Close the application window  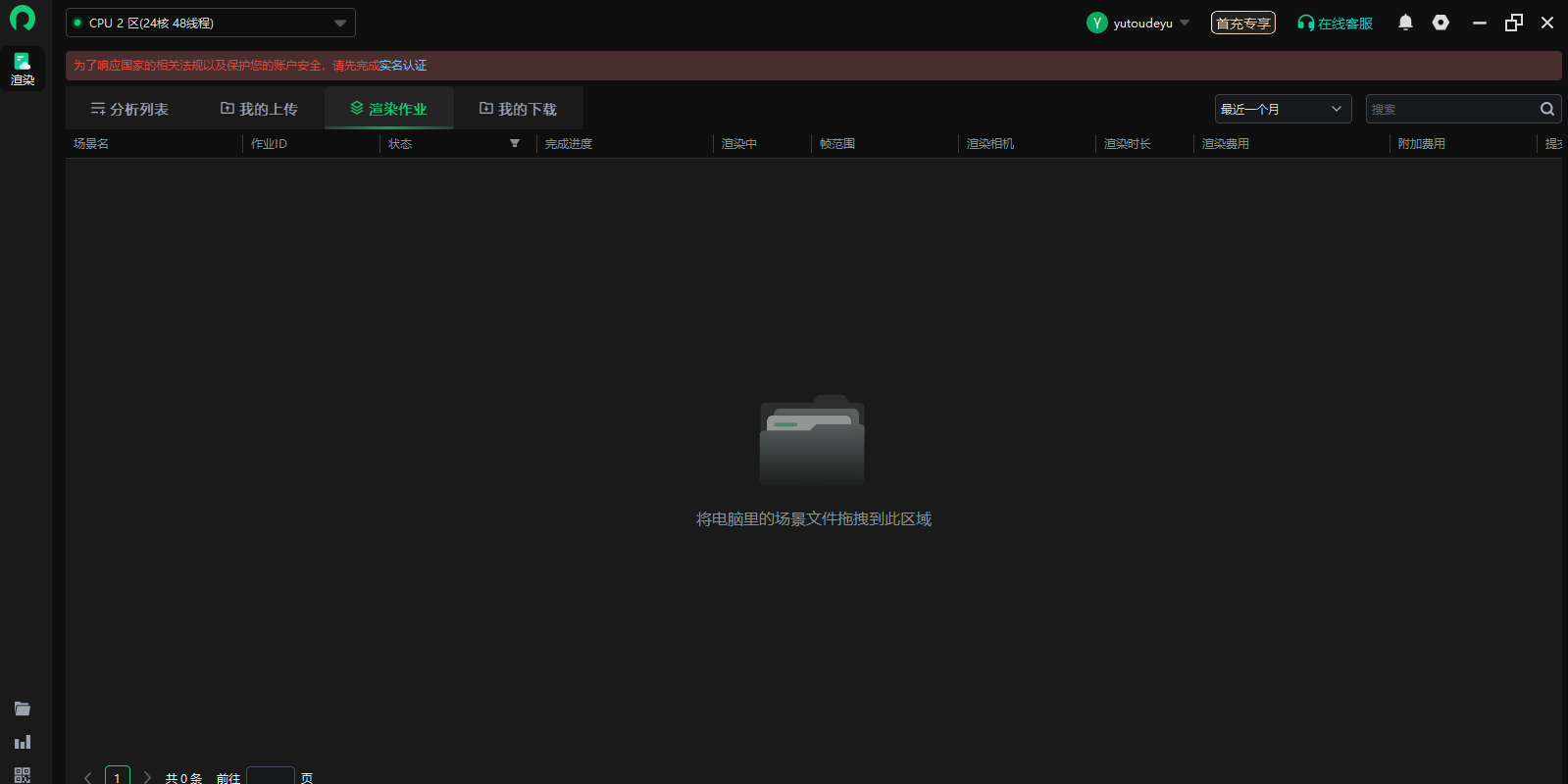click(x=1547, y=23)
